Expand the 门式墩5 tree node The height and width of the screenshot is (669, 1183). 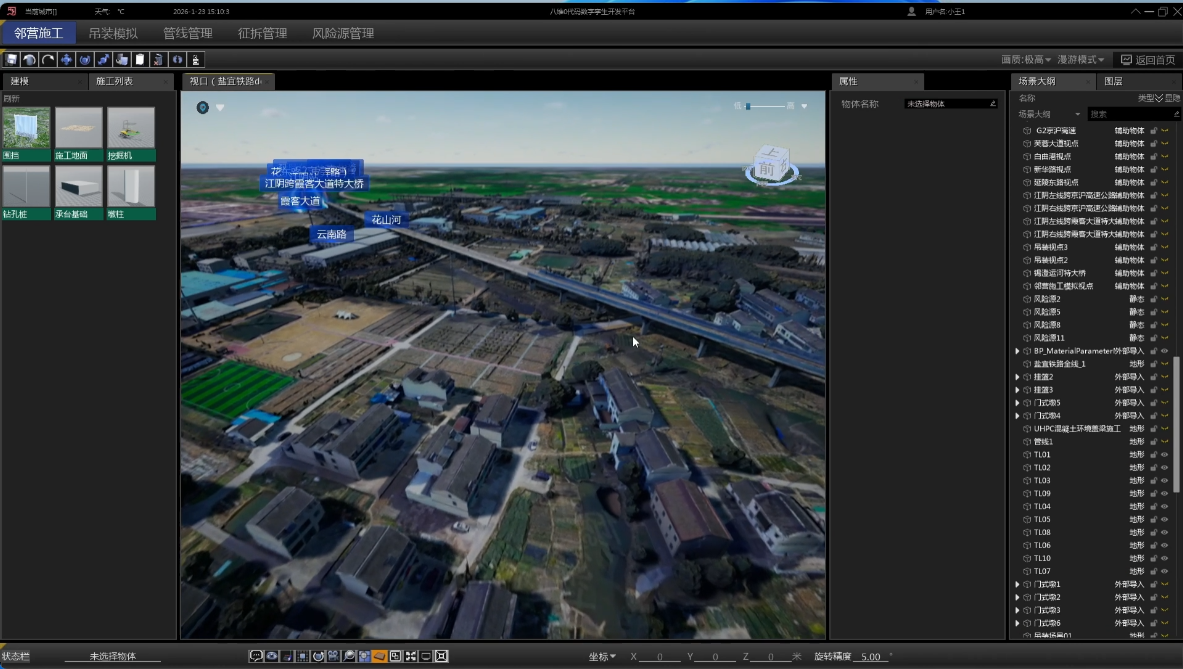coord(1017,403)
